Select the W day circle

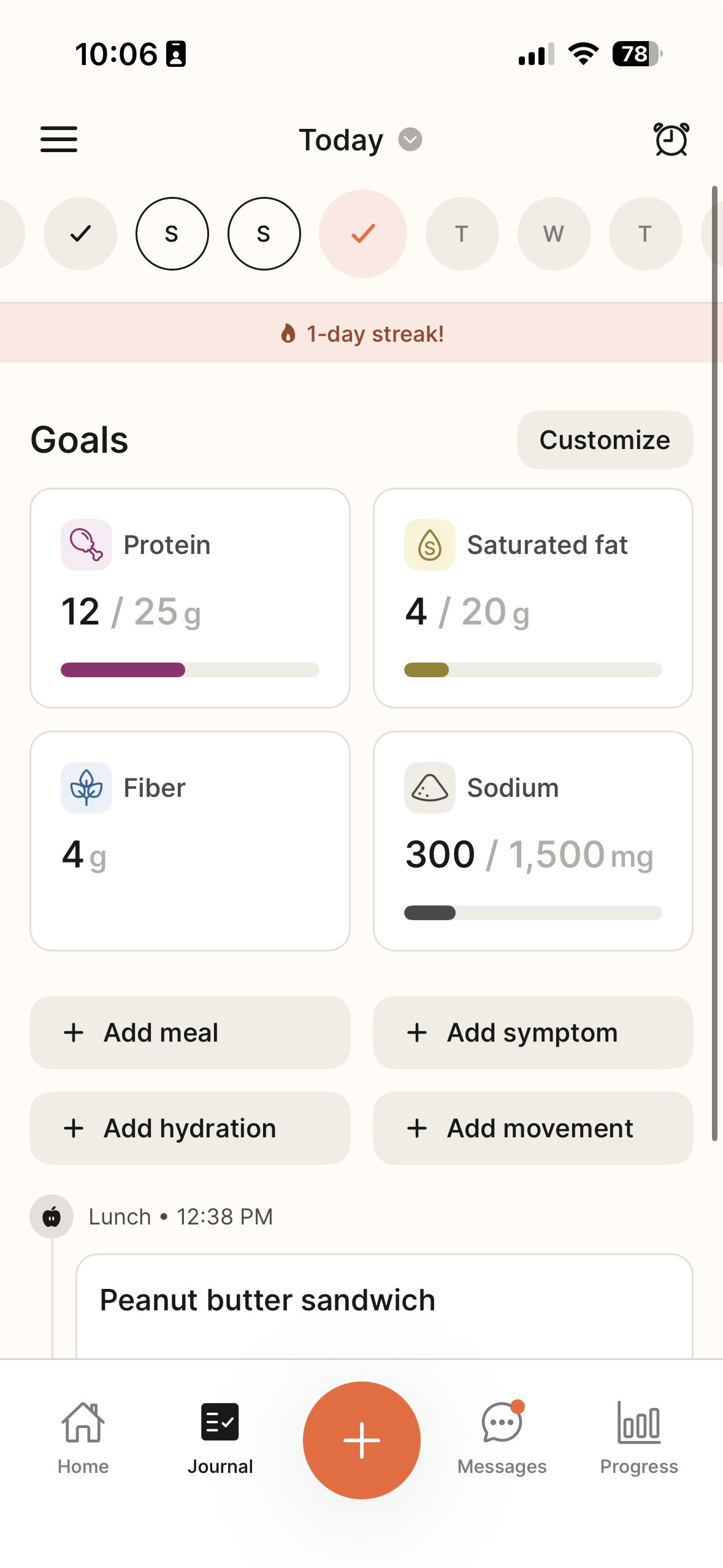(x=554, y=234)
